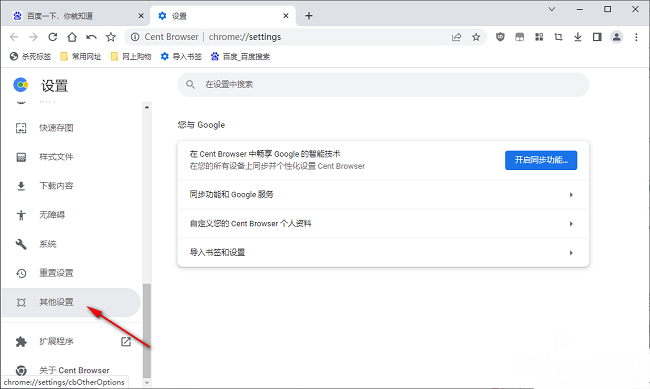Open a new tab with plus button
The height and width of the screenshot is (389, 650).
(x=309, y=16)
